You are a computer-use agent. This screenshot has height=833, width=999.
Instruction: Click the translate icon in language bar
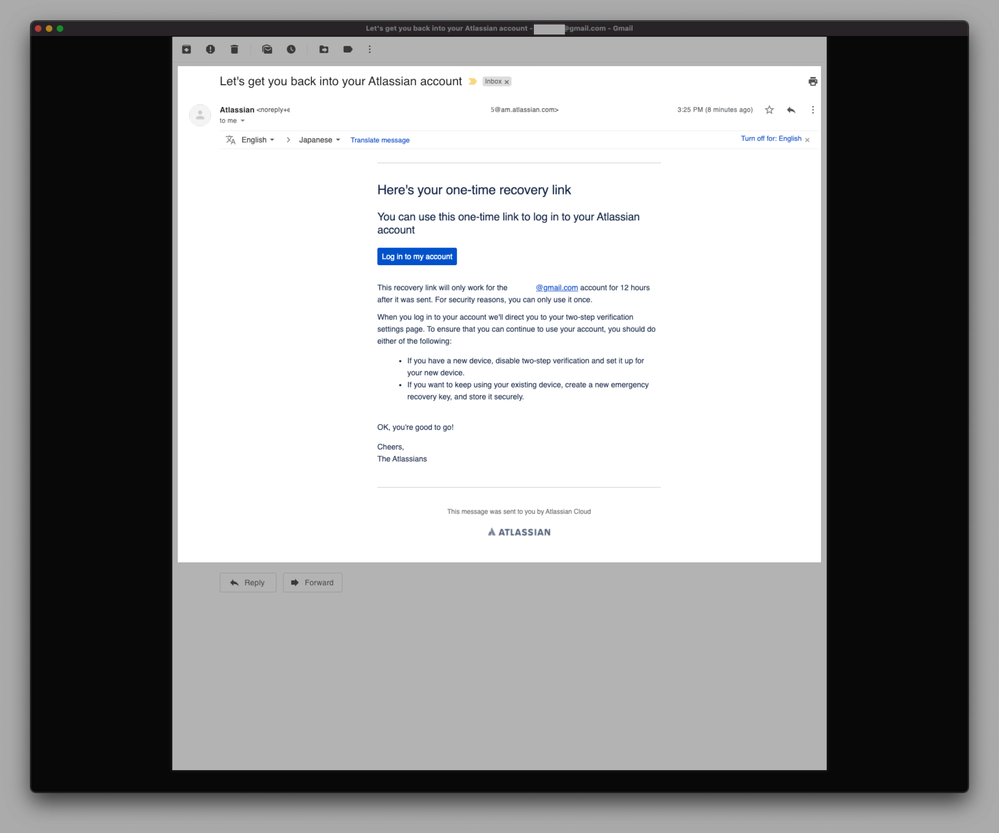click(231, 140)
